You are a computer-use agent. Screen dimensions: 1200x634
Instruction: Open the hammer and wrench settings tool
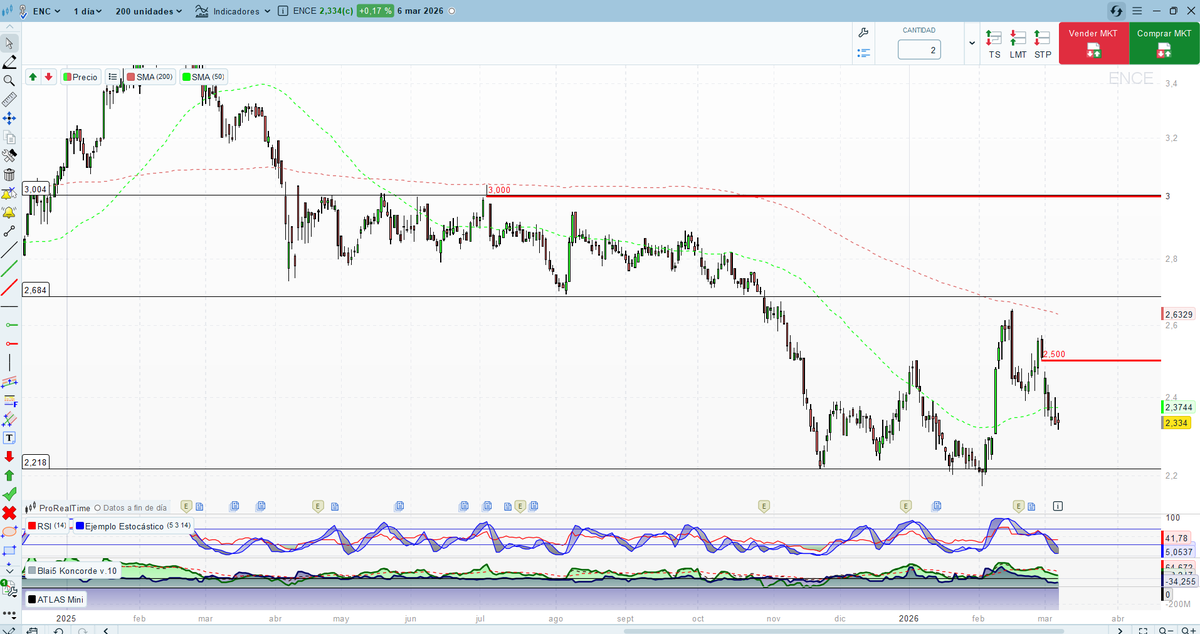click(x=9, y=155)
